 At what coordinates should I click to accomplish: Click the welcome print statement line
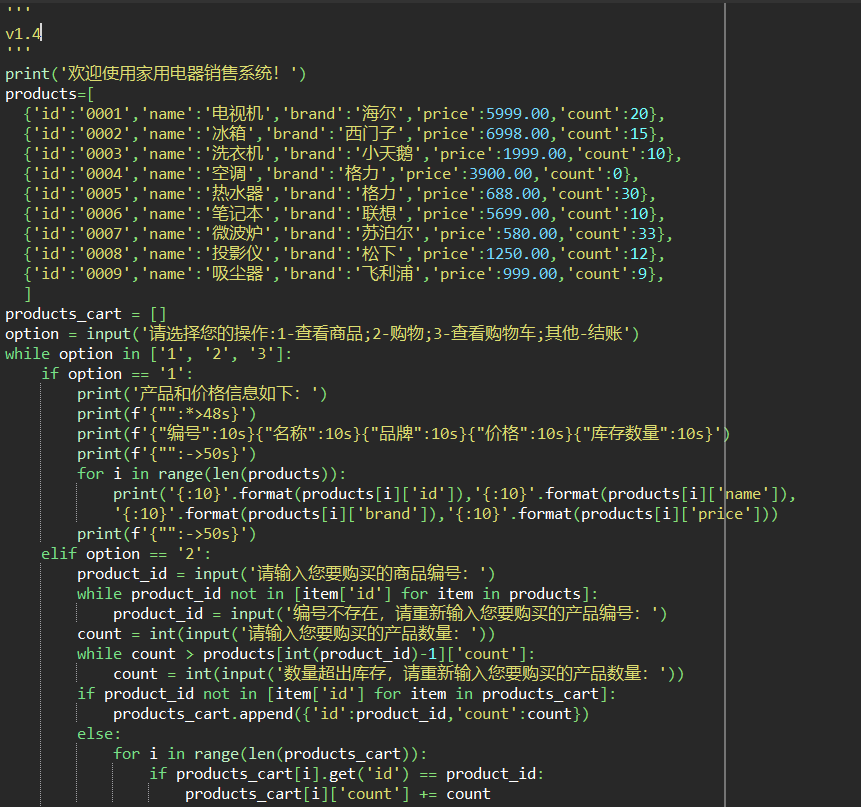tap(155, 74)
